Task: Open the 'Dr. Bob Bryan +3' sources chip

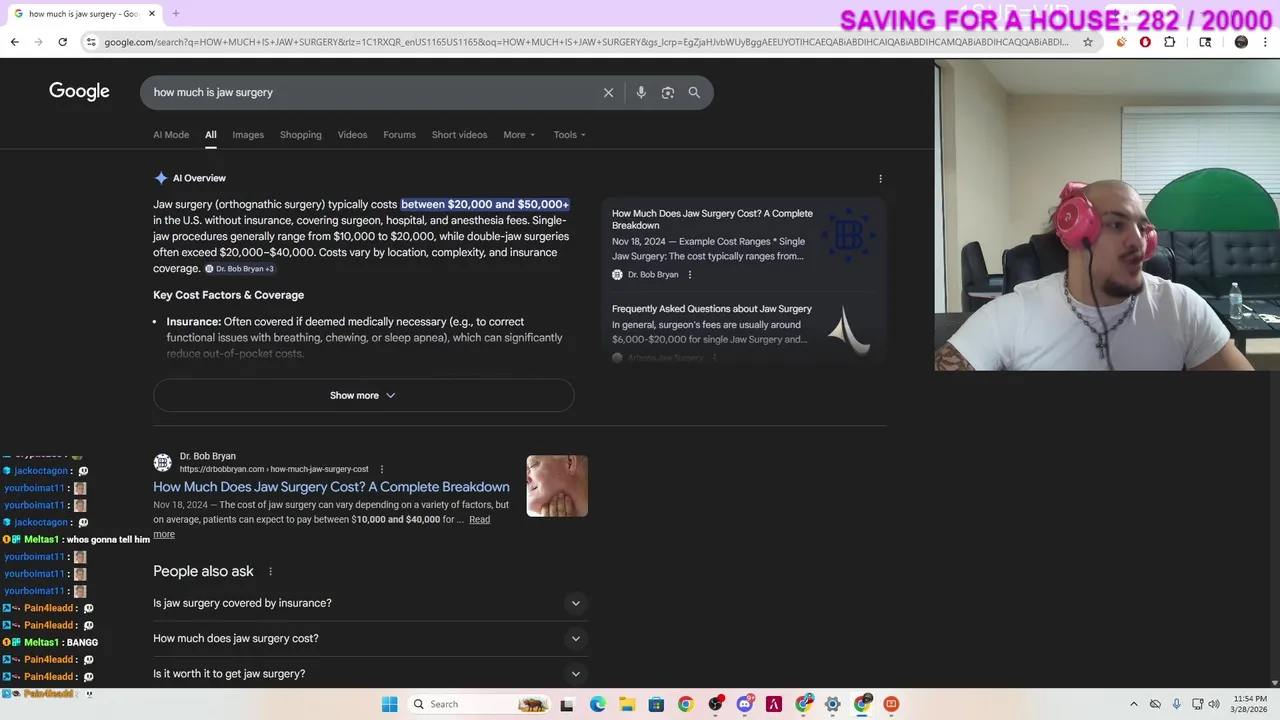Action: pyautogui.click(x=239, y=269)
